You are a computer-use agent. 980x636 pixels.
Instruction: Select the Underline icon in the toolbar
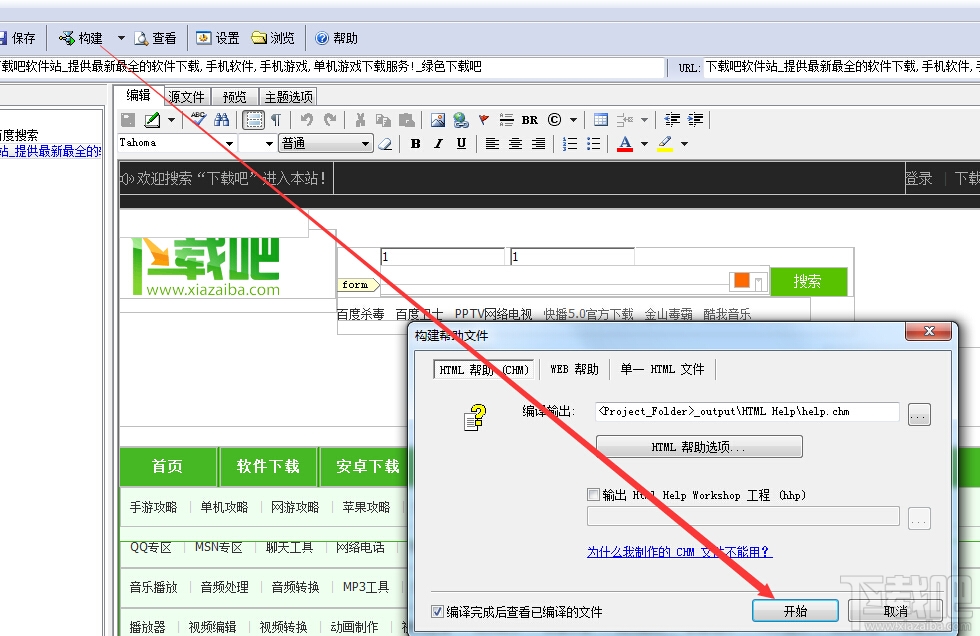(x=459, y=143)
